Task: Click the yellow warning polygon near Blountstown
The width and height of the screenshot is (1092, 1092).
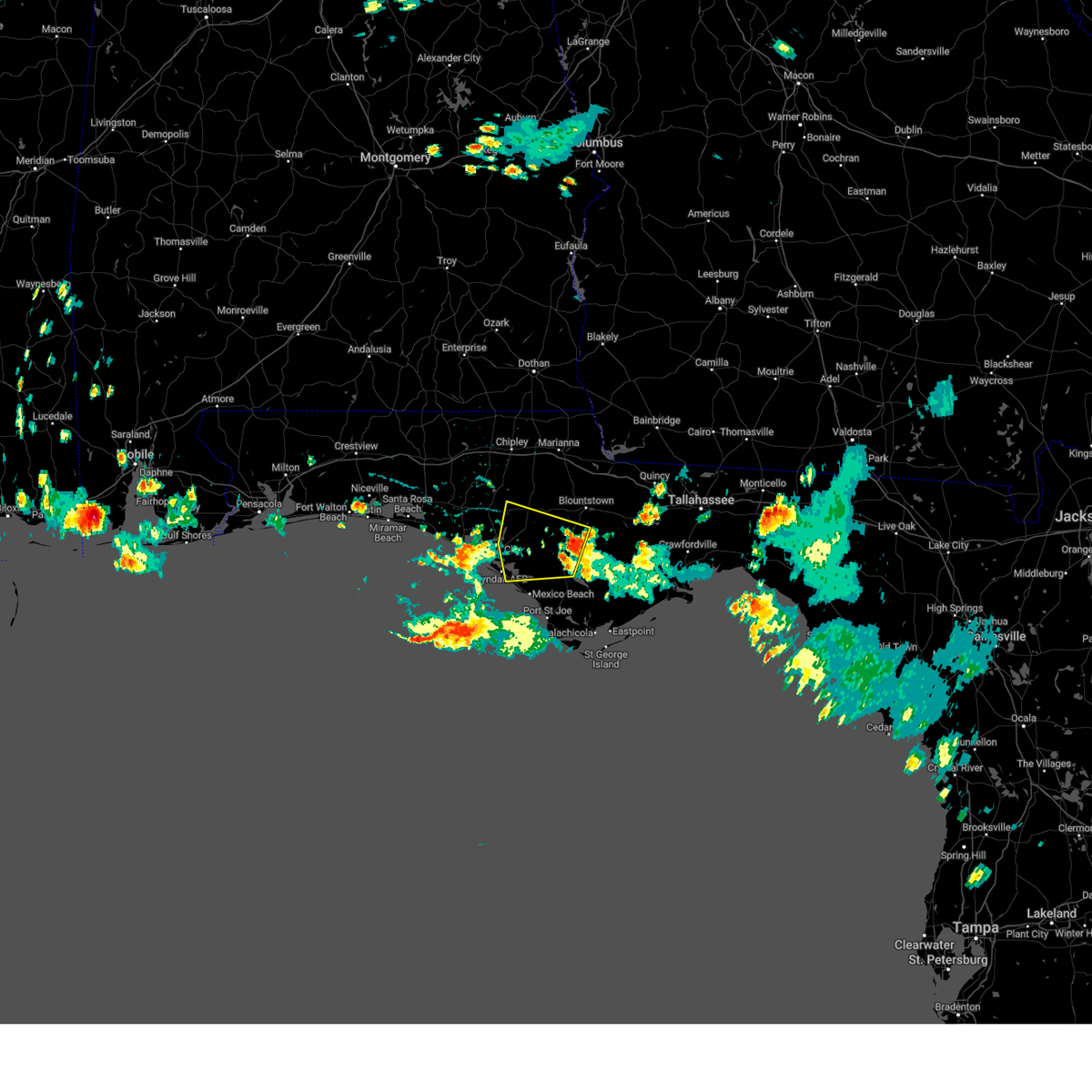Action: coord(546,541)
